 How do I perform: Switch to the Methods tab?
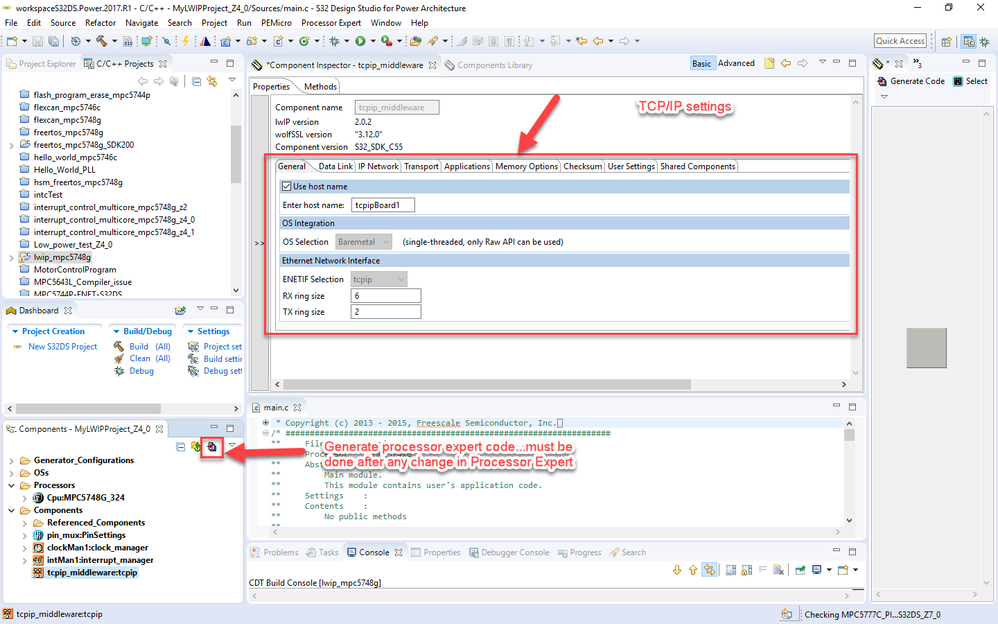click(x=320, y=87)
